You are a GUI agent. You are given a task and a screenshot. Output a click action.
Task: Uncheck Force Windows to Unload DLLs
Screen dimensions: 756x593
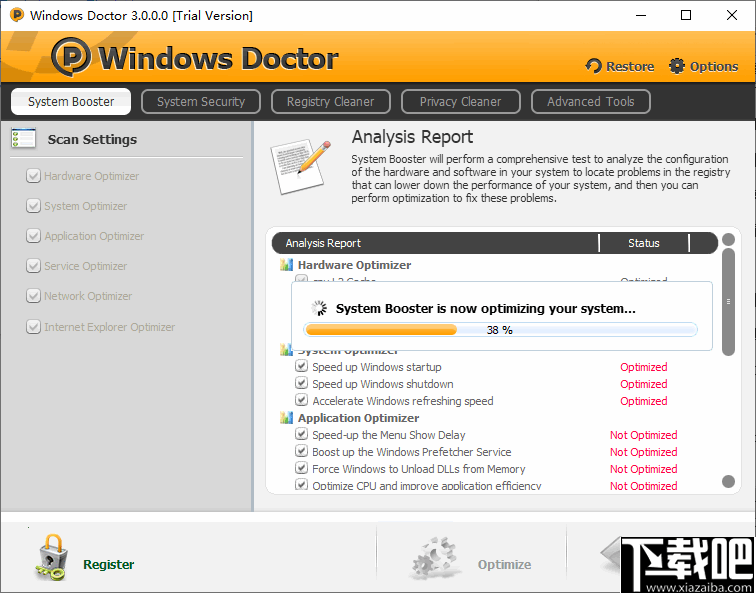[301, 468]
